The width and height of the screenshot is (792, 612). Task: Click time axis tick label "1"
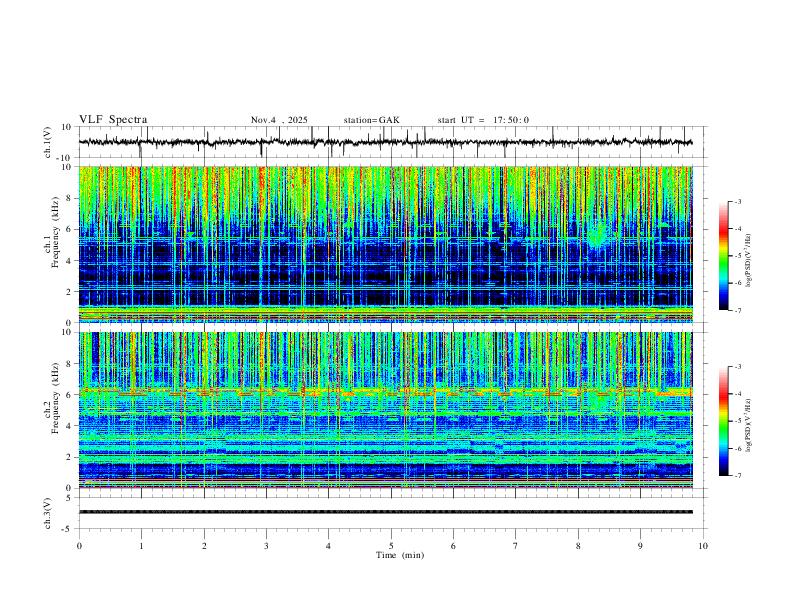tap(141, 546)
